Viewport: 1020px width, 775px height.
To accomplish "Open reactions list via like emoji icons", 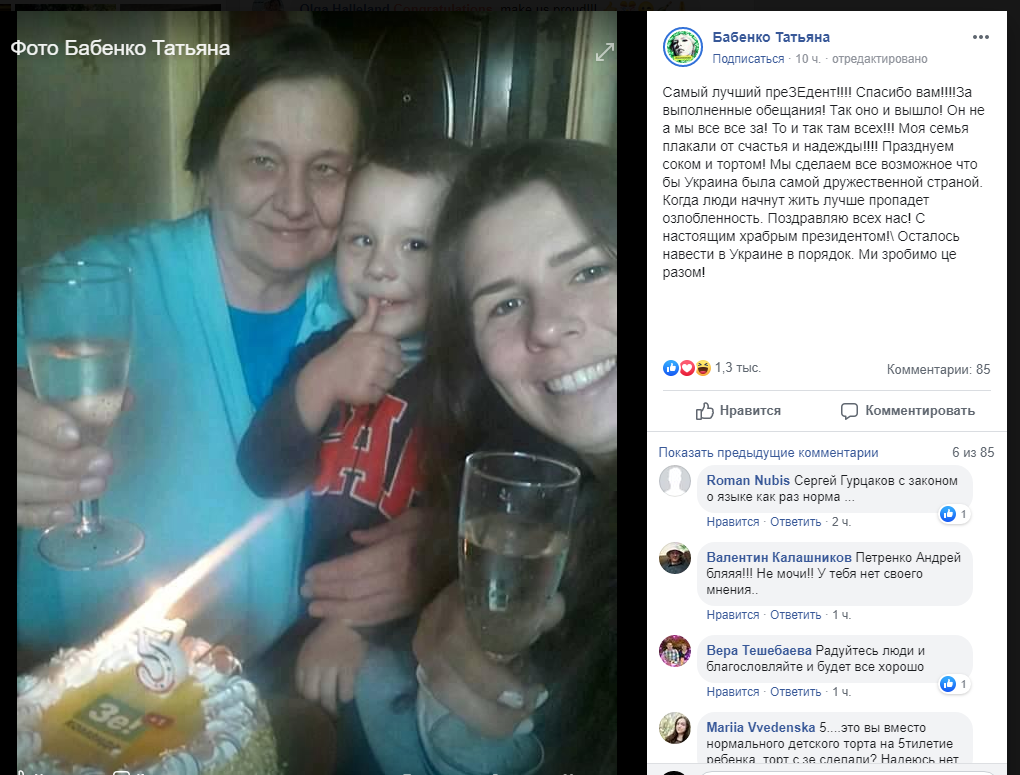I will (687, 368).
